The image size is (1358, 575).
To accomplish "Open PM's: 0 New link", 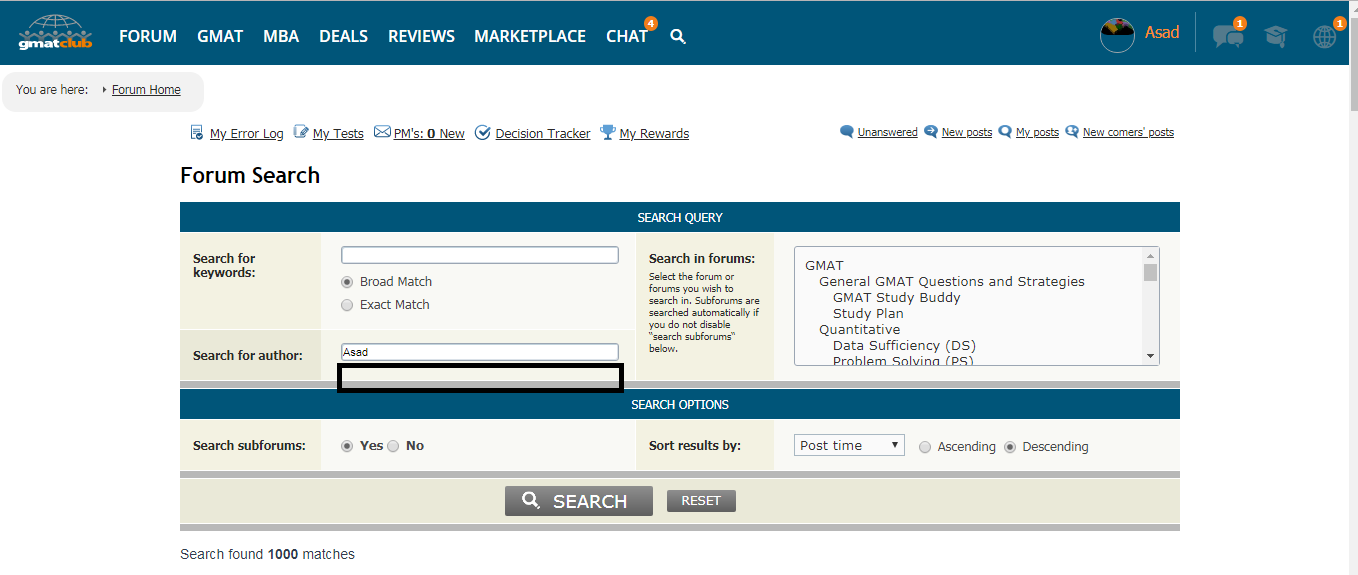I will point(429,134).
